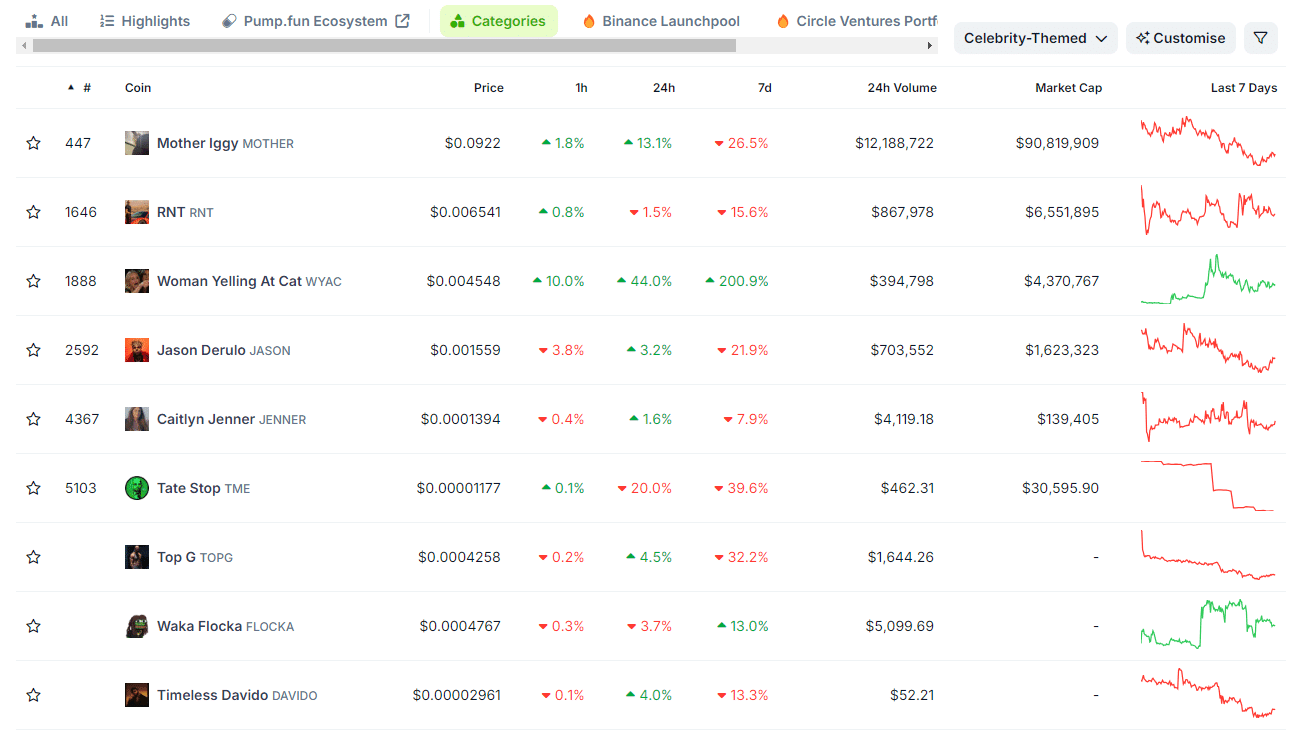This screenshot has height=737, width=1296.
Task: Click the RNT coin logo
Action: tap(137, 212)
